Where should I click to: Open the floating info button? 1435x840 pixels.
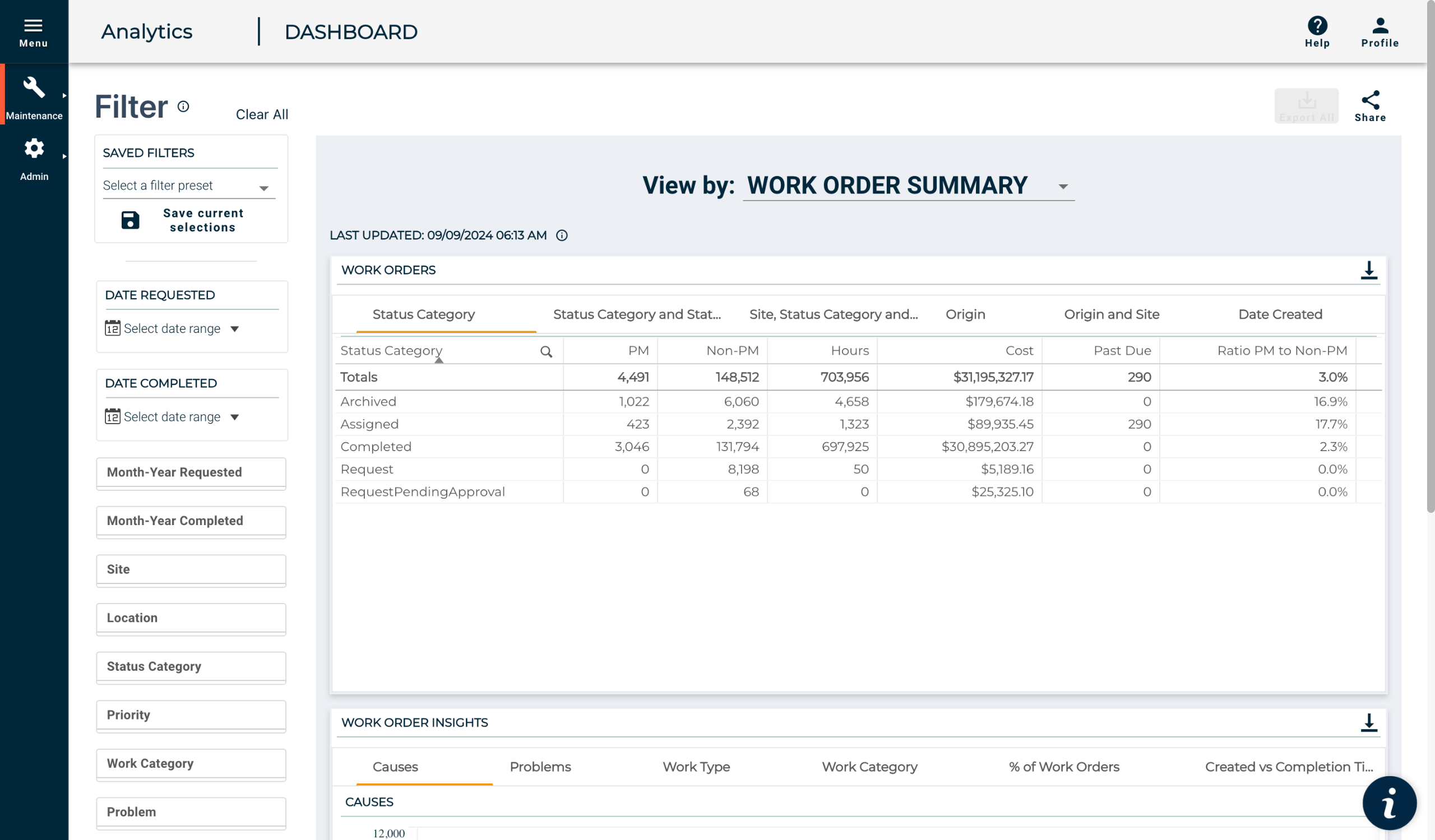(1389, 803)
